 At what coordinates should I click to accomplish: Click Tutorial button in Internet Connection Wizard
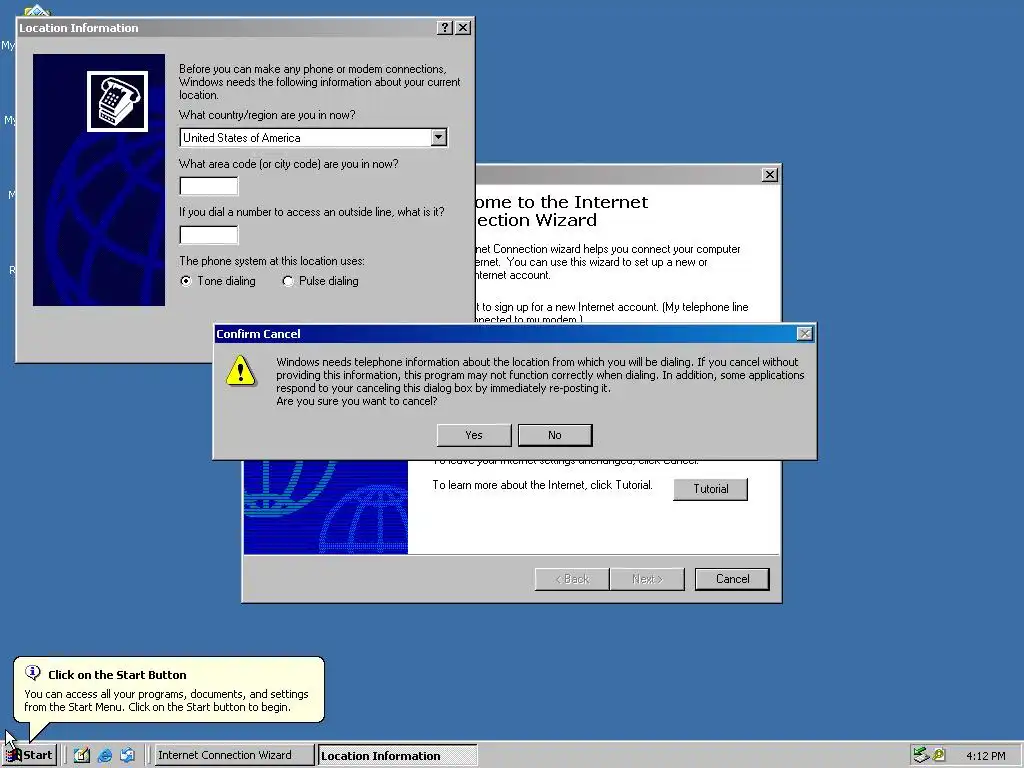(711, 488)
